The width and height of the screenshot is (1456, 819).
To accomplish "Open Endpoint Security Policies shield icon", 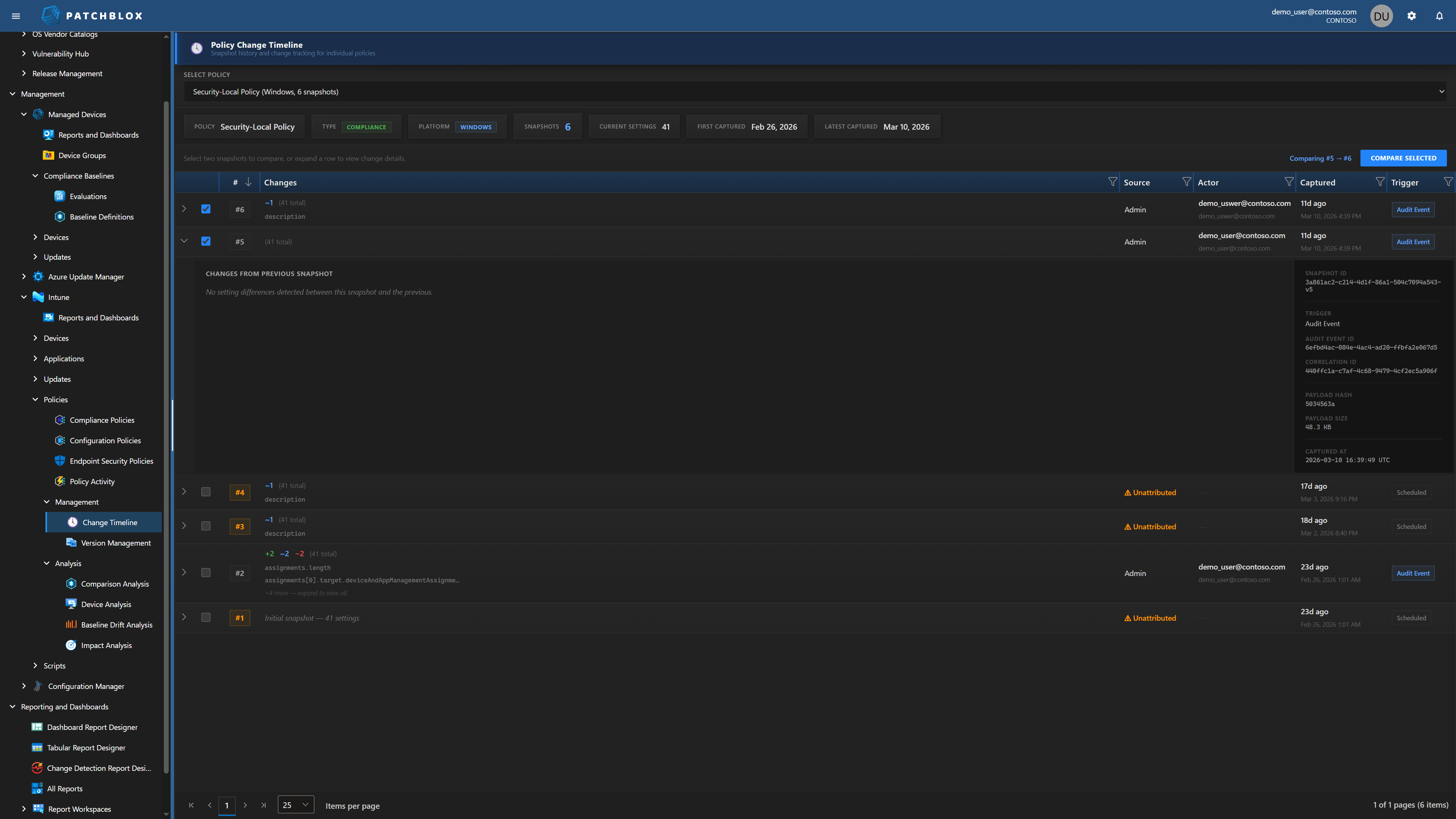I will (x=60, y=461).
